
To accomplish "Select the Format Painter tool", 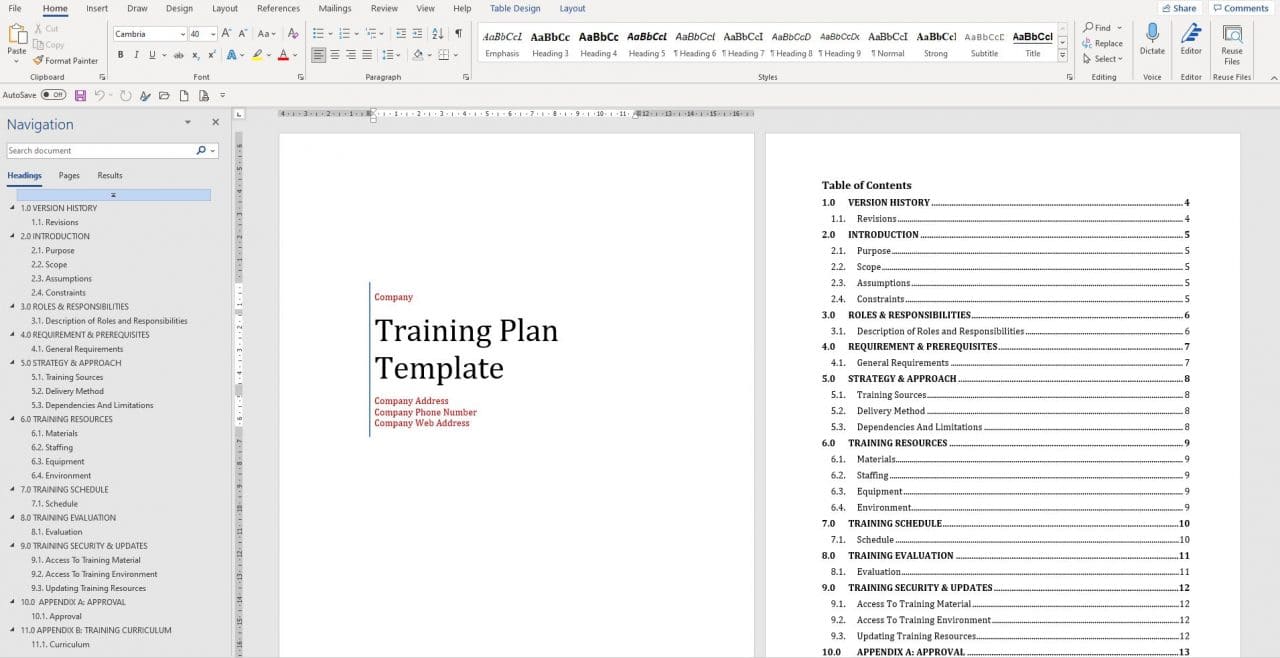I will [66, 60].
